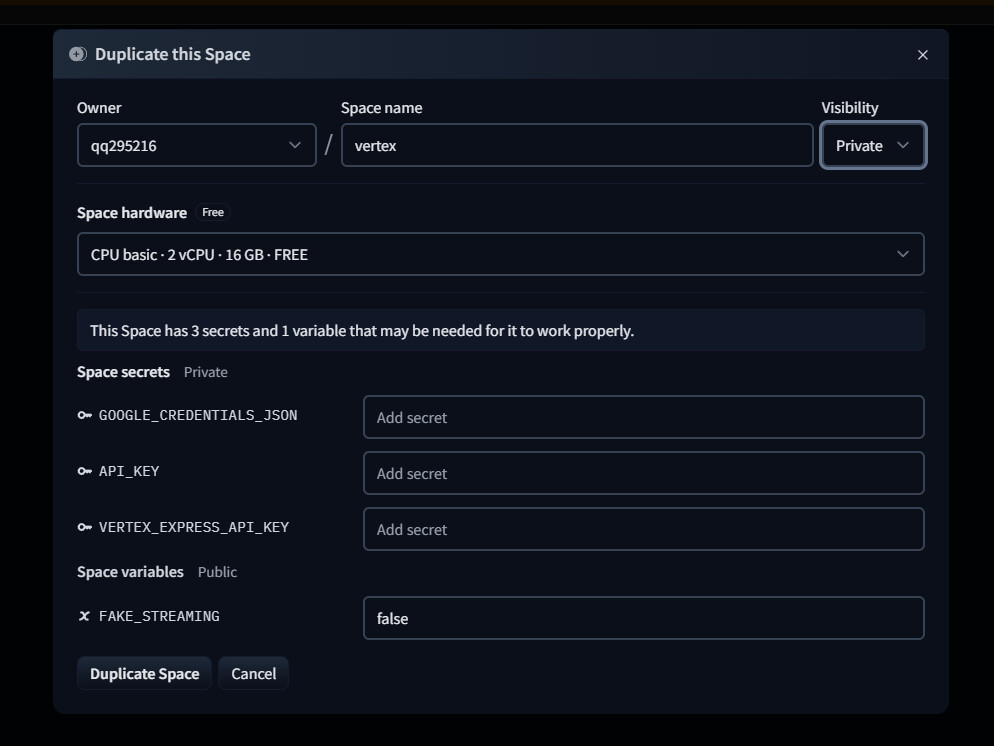Screen dimensions: 994x746
Task: Close the Duplicate this Space dialog
Action: tap(922, 55)
